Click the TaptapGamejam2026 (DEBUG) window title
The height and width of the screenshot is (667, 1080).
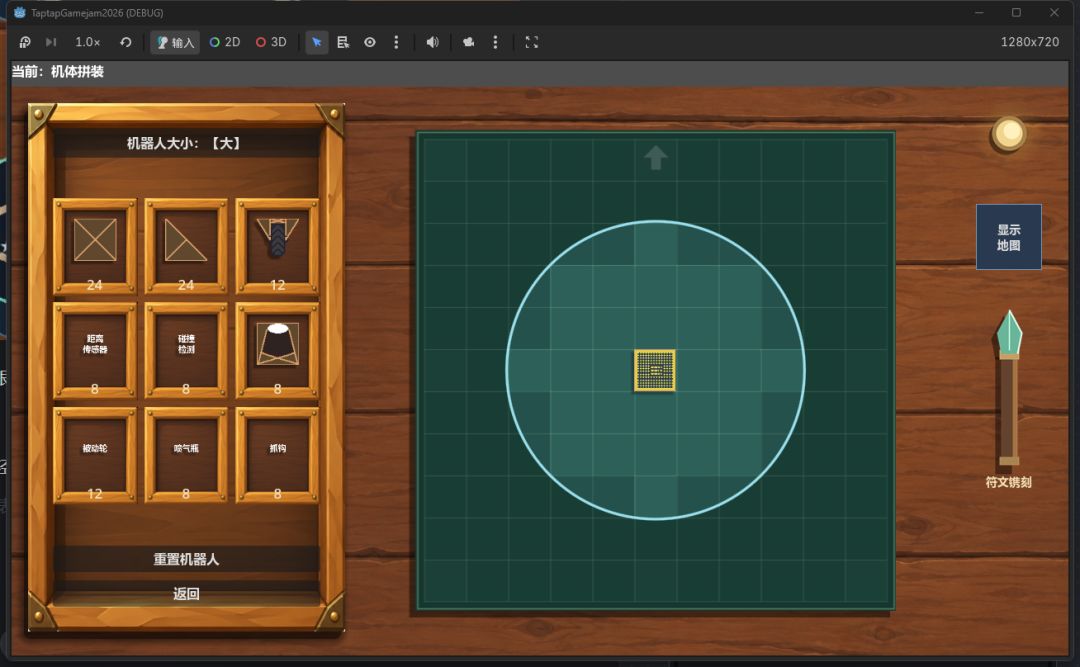(97, 13)
